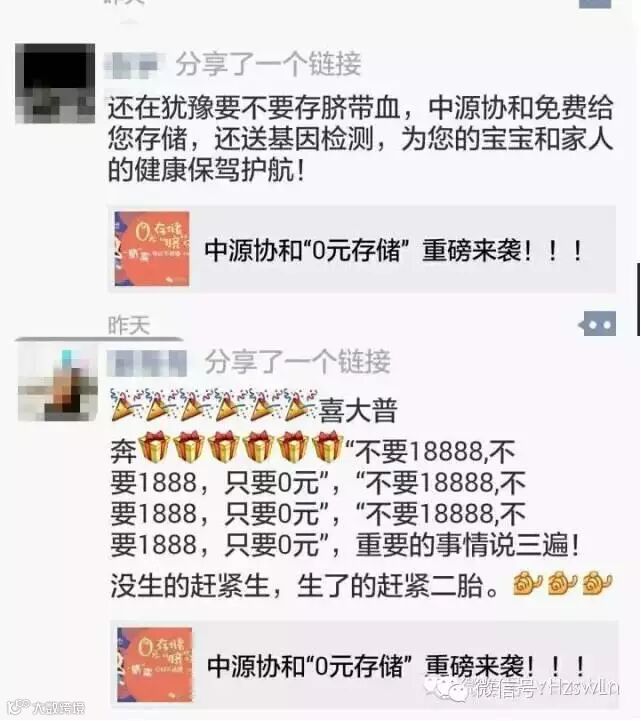The height and width of the screenshot is (721, 641).
Task: Click the last gift box emoji before the quote
Action: (328, 446)
